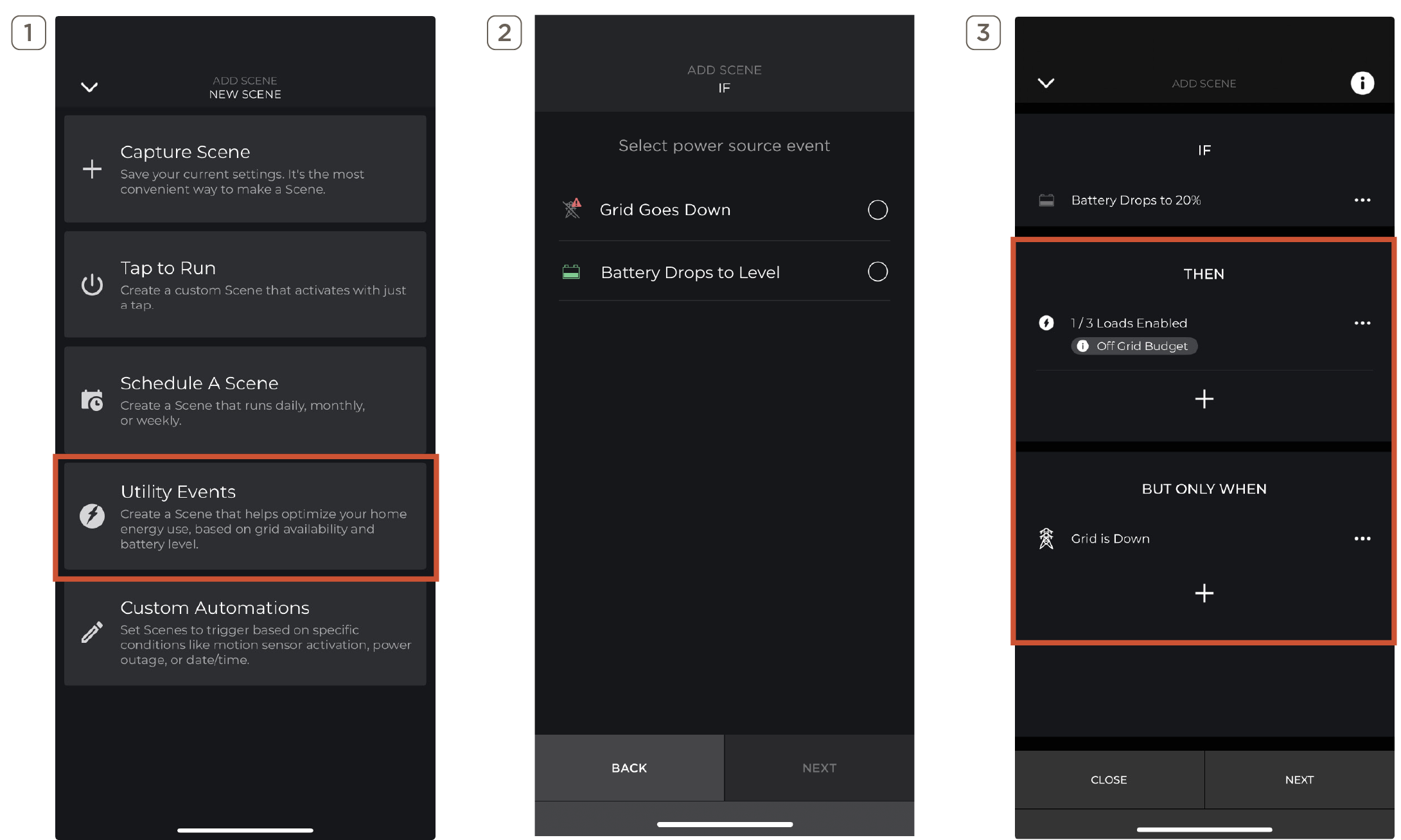Click the Custom Automations pencil icon

pyautogui.click(x=92, y=632)
